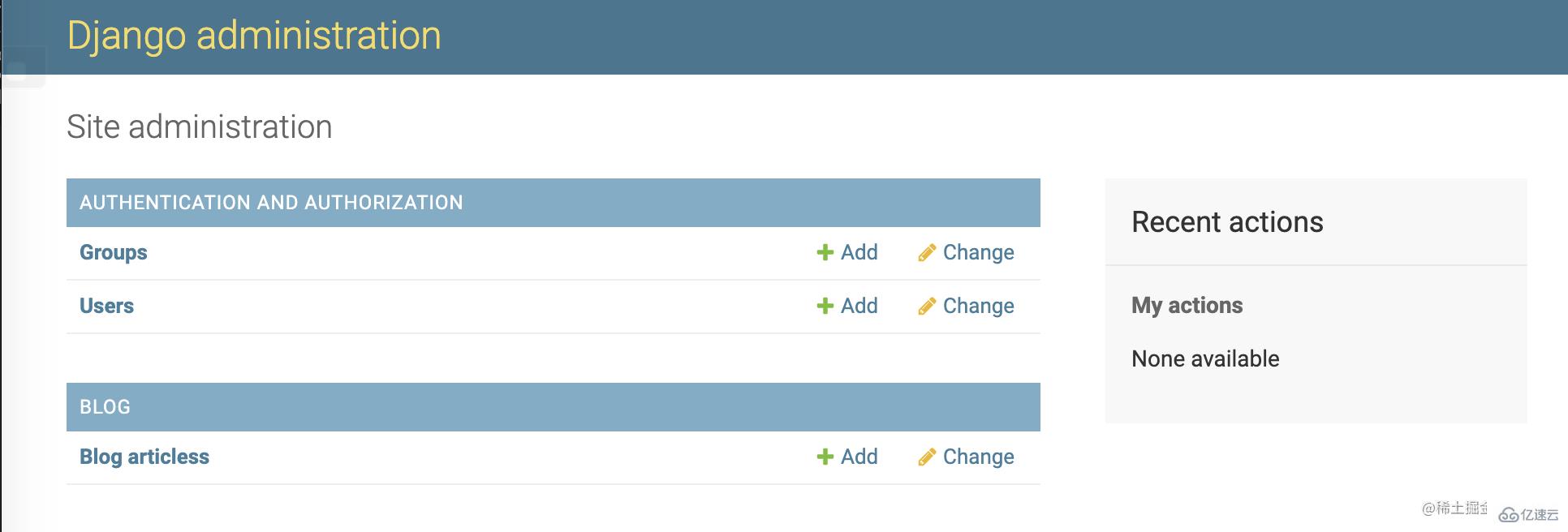Click the green plus icon beside Users
The width and height of the screenshot is (1568, 532).
825,307
